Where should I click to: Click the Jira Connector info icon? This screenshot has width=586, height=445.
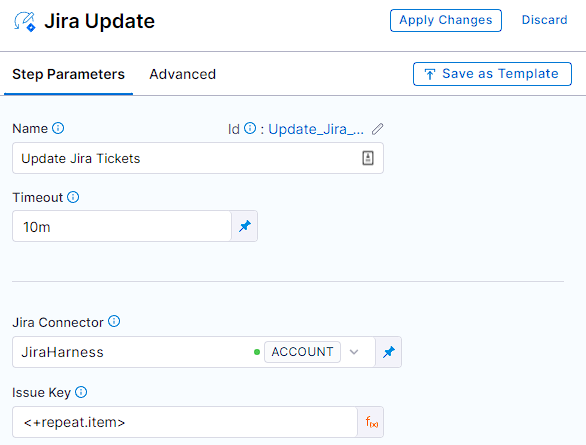click(x=114, y=321)
